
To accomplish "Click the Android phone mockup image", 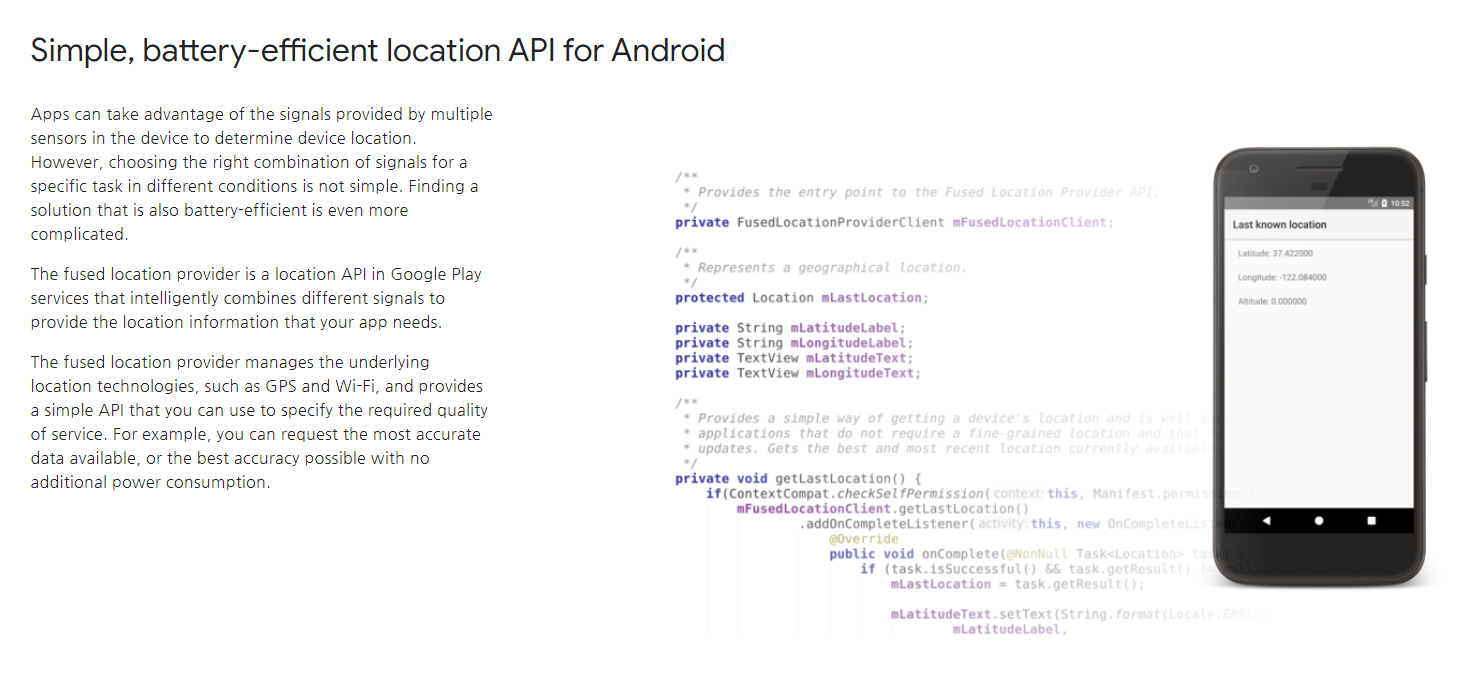I will click(1322, 368).
